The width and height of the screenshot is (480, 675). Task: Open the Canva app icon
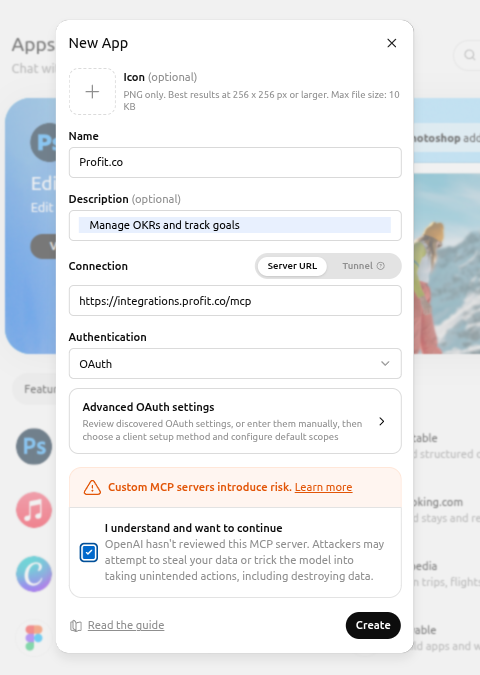click(34, 574)
